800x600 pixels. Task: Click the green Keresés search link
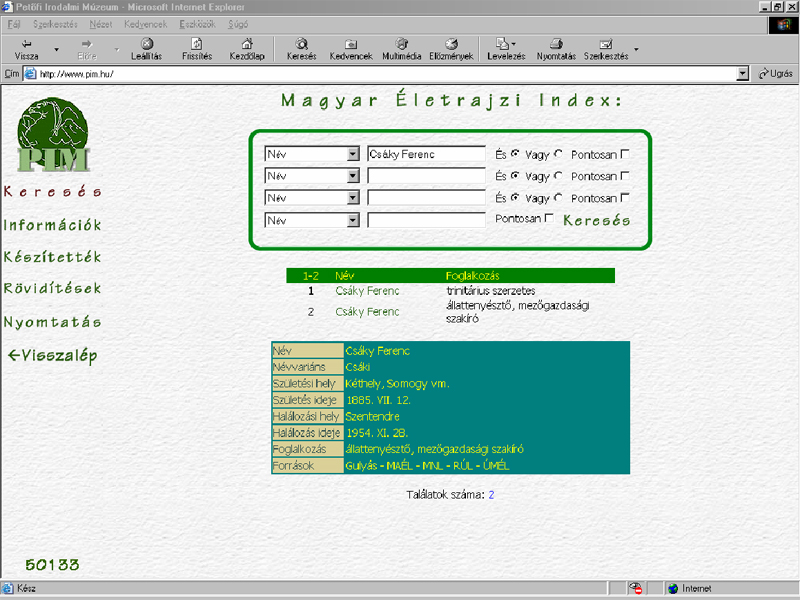[596, 220]
